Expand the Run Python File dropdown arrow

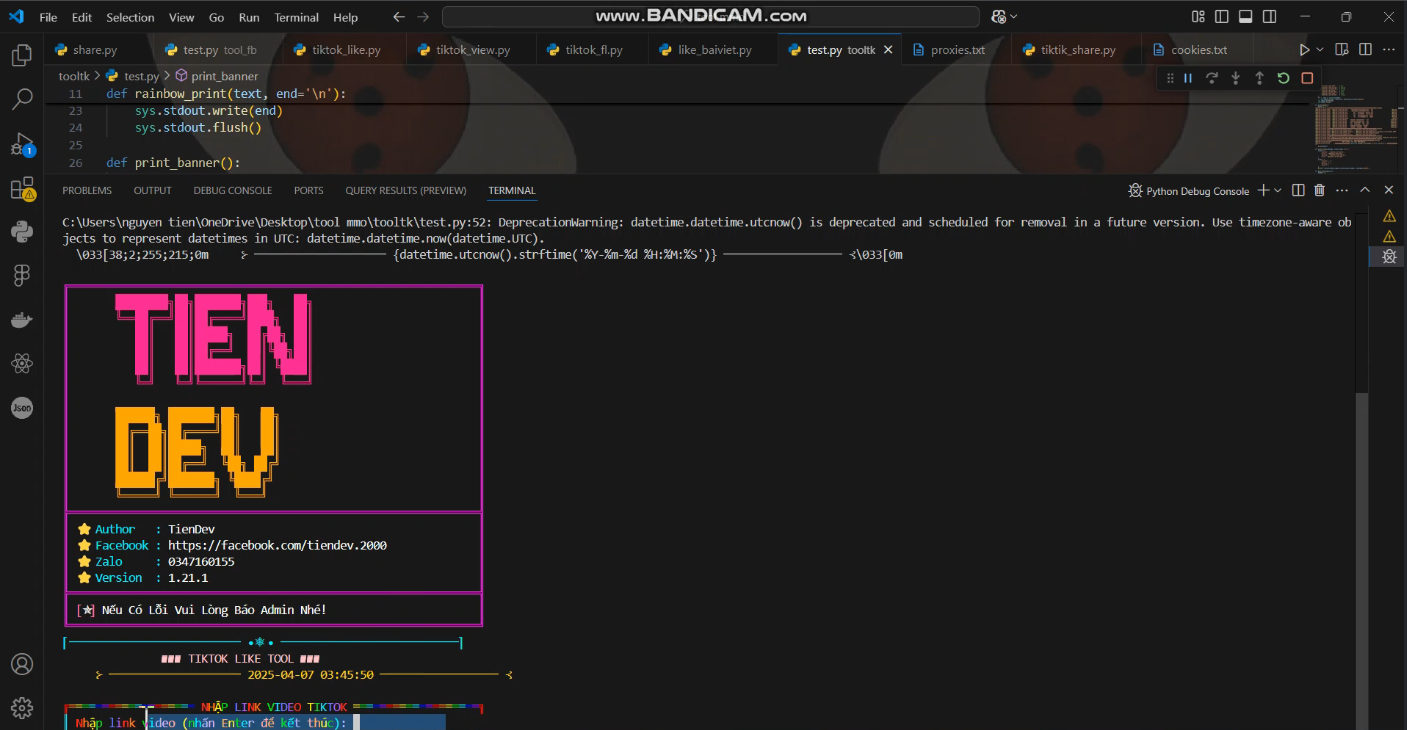[x=1320, y=50]
